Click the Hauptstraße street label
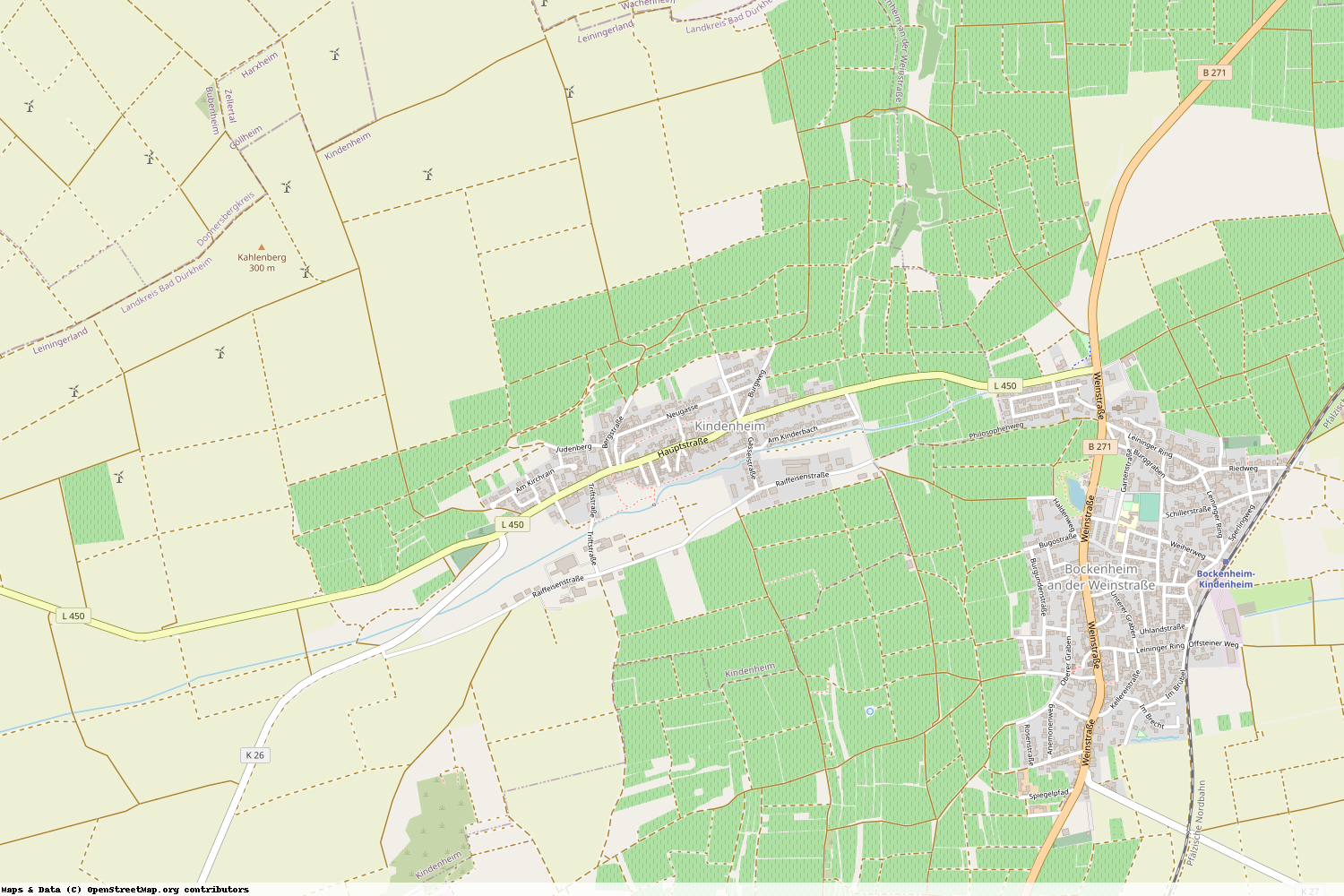This screenshot has width=1344, height=896. pyautogui.click(x=683, y=447)
